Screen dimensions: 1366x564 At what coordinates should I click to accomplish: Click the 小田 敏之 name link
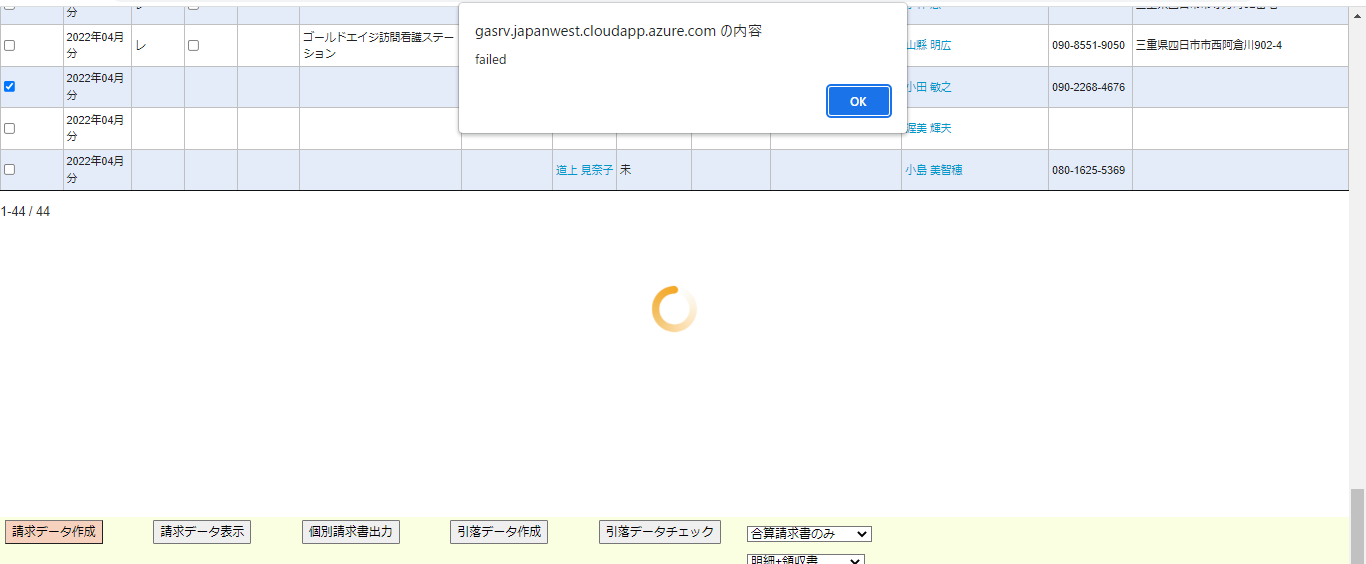[x=928, y=87]
